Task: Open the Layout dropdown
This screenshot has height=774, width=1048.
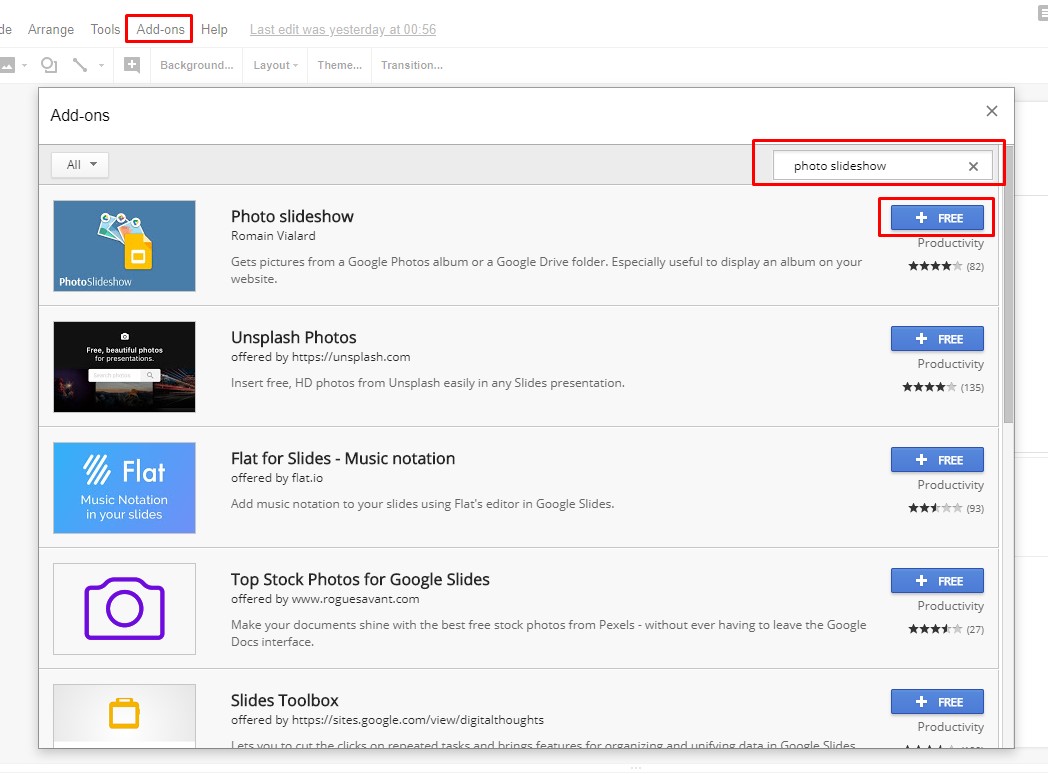Action: (275, 65)
